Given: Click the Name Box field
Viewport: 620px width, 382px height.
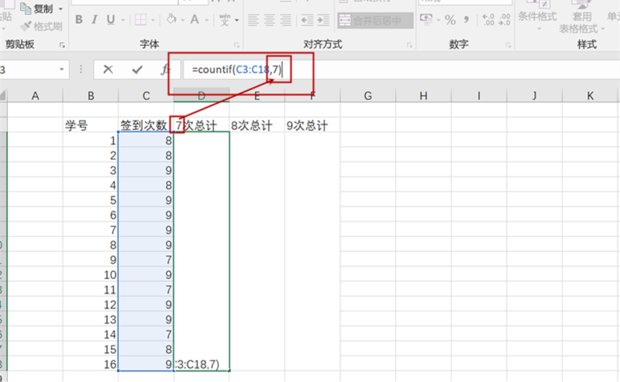Looking at the screenshot, I should [28, 70].
